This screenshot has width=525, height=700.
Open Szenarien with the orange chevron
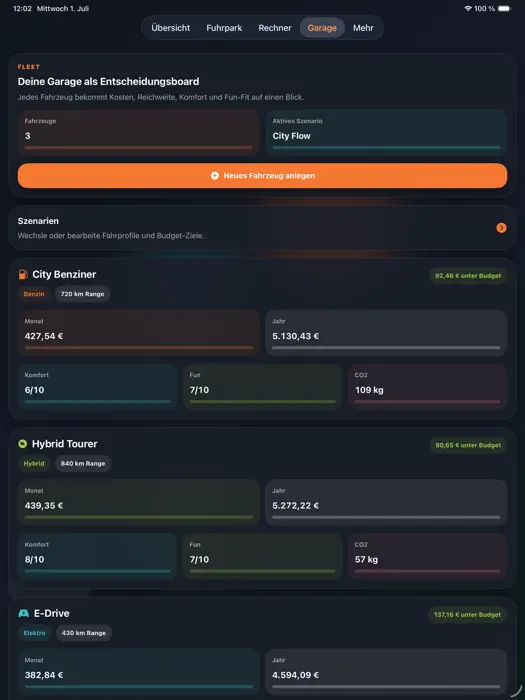coord(501,228)
